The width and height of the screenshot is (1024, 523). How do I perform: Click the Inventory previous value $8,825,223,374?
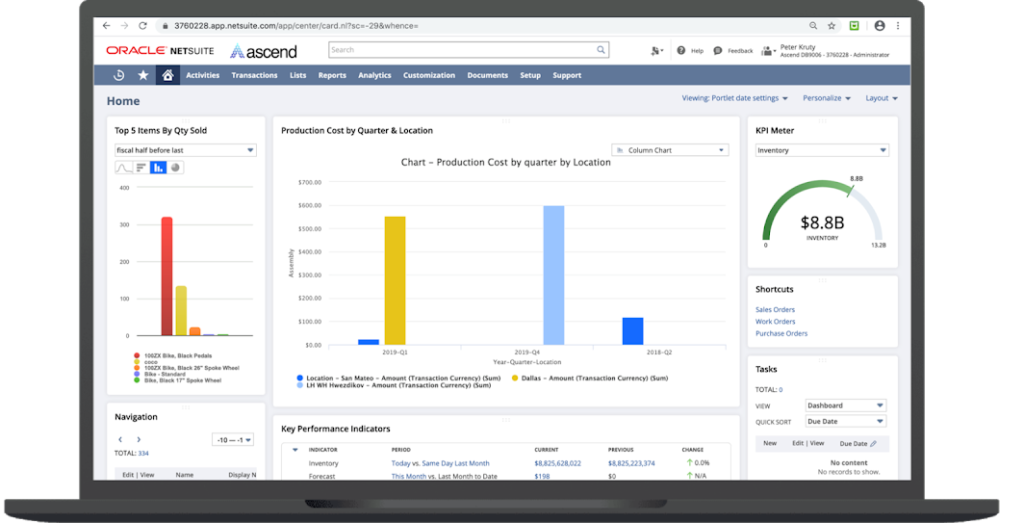pos(632,463)
